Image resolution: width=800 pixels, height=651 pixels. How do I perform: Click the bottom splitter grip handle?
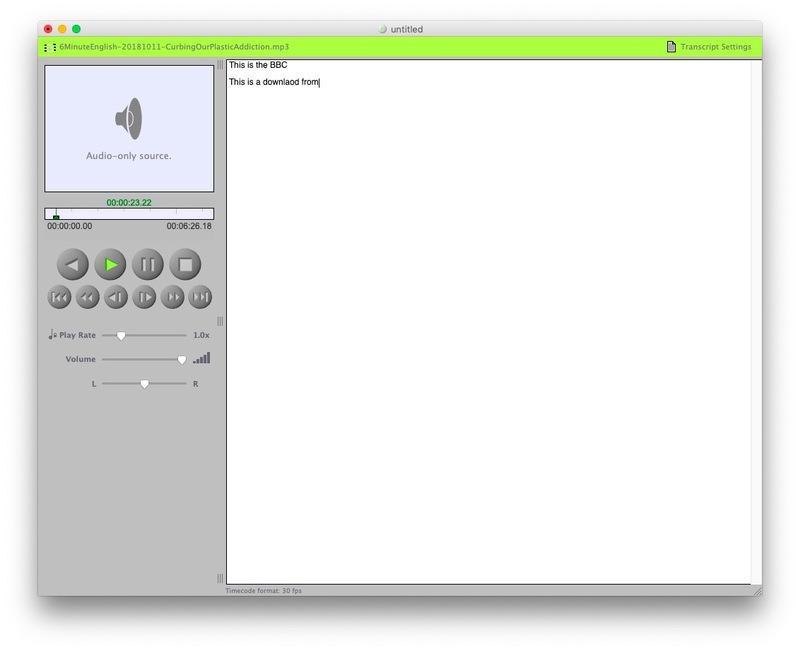tap(220, 578)
